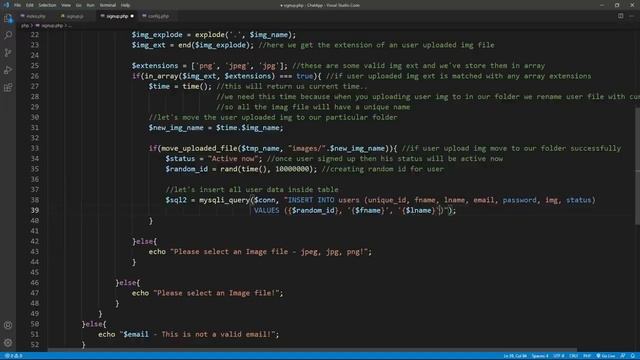Click the VS Code logo icon
640x360 pixels.
click(6, 5)
